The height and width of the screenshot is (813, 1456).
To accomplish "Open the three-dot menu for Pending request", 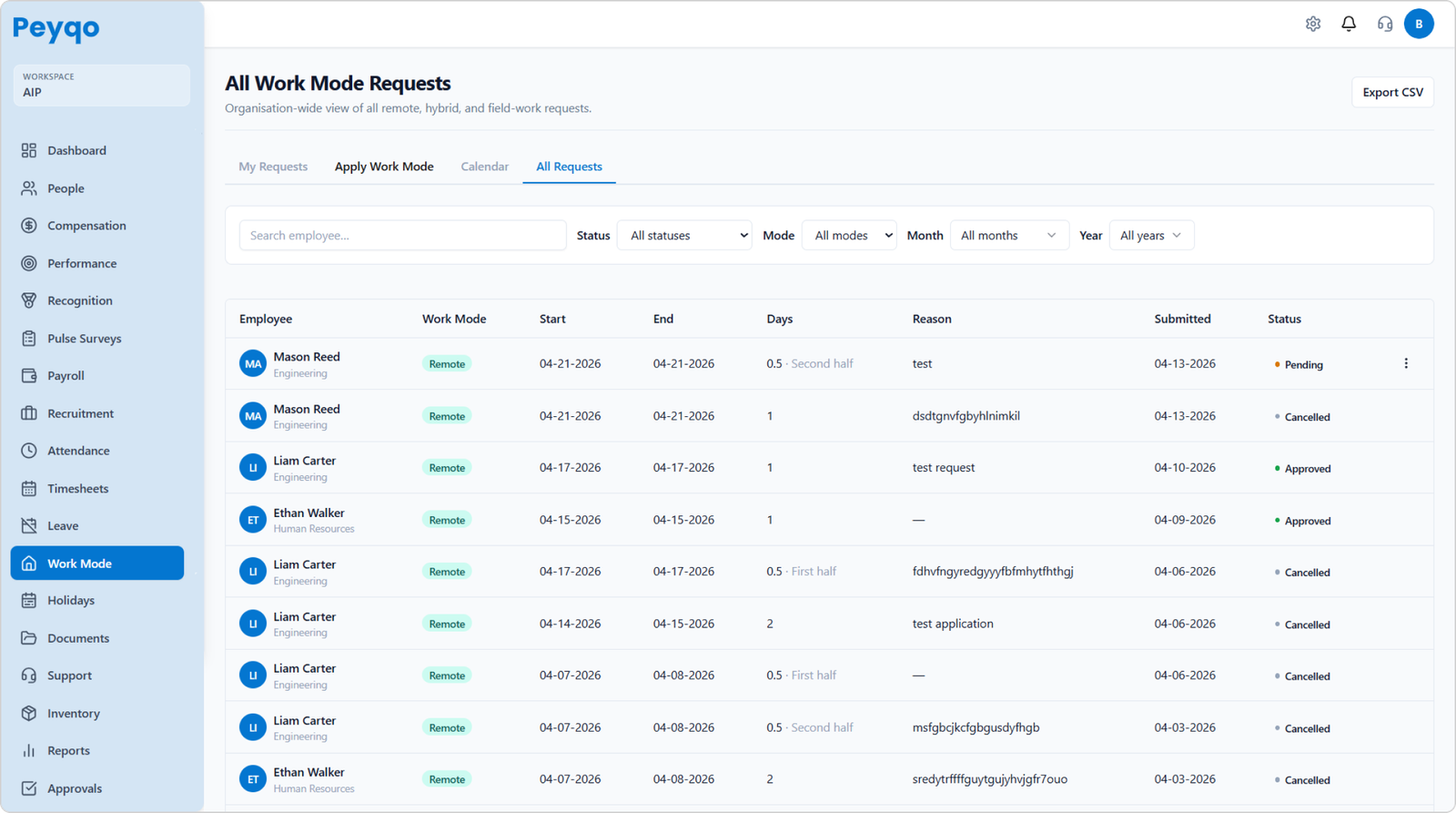I will [x=1406, y=363].
